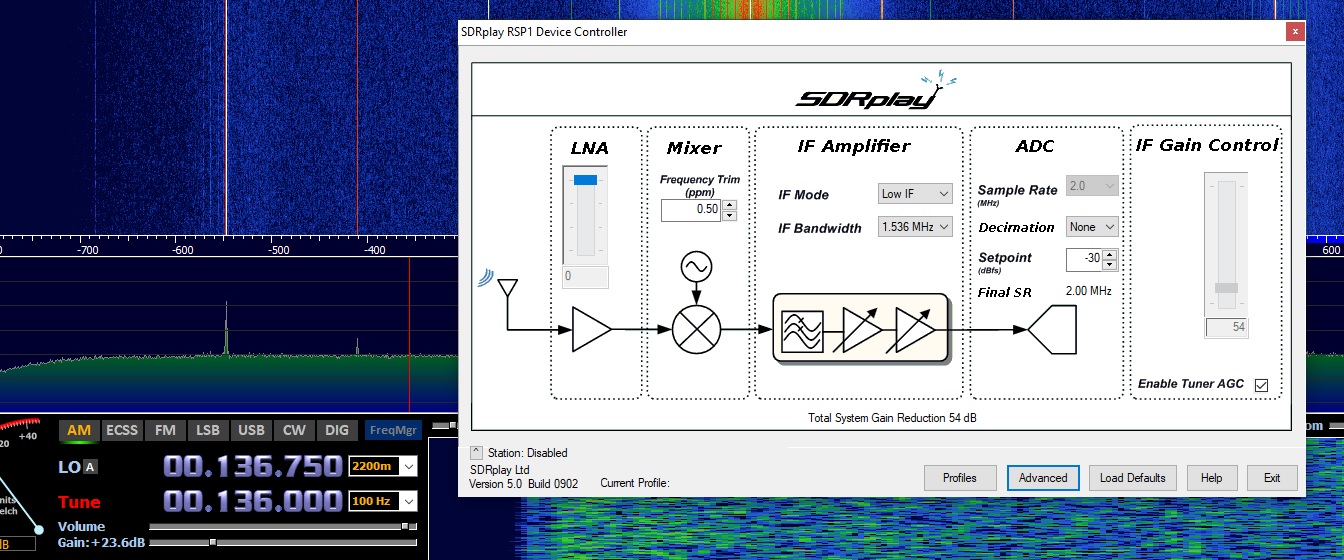Click Total System Gain Reduction text

892,417
